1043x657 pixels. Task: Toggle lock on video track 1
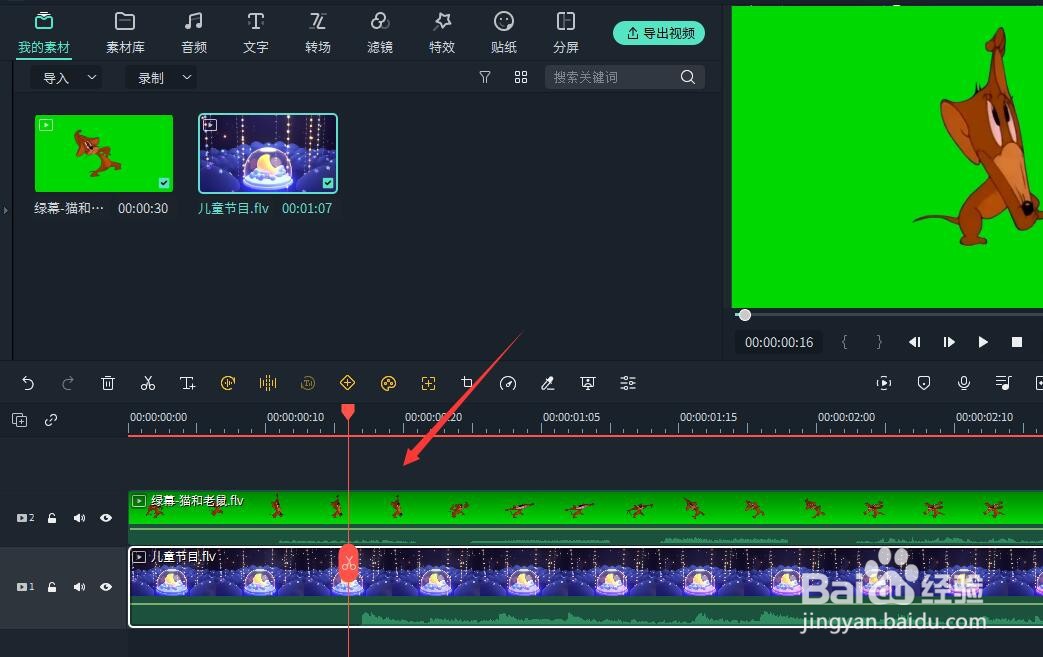pyautogui.click(x=52, y=587)
